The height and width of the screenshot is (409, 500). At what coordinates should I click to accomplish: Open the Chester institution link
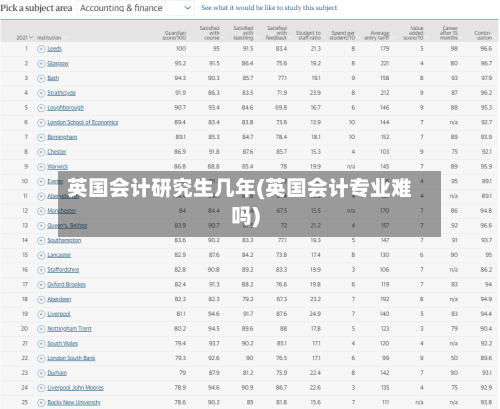pos(57,152)
